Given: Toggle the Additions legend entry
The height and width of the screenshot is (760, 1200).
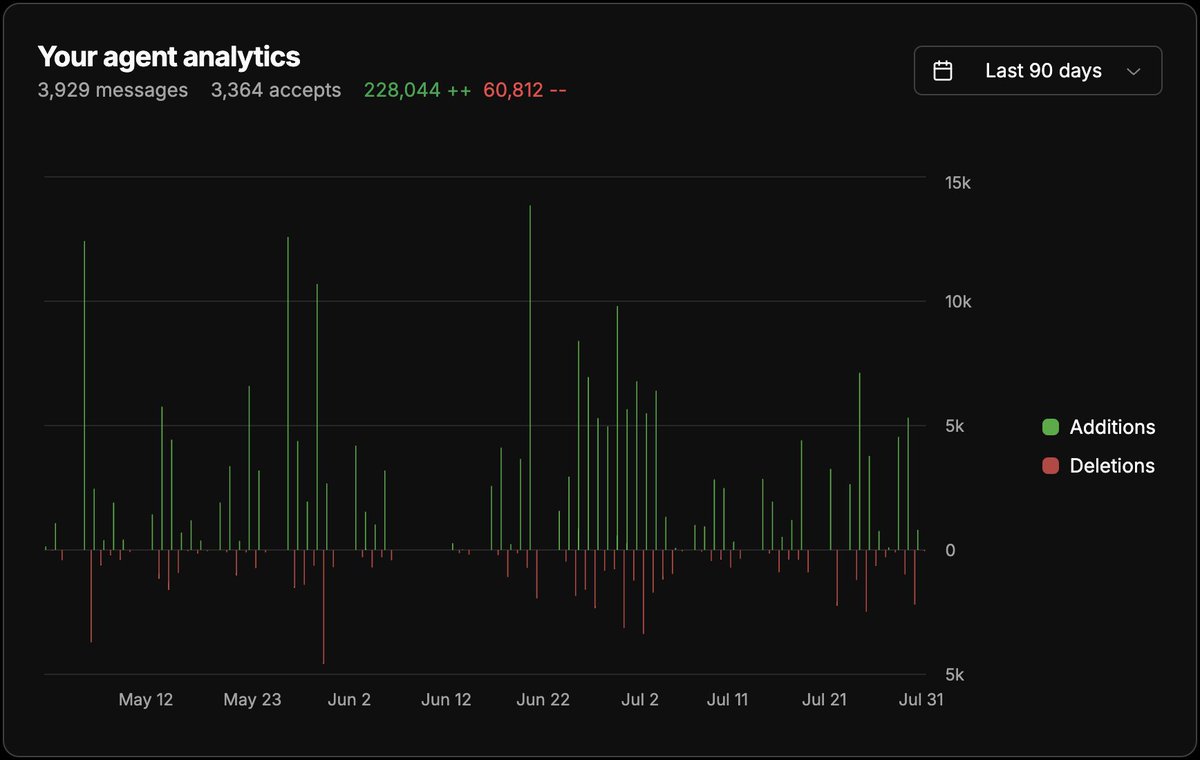Looking at the screenshot, I should (x=1098, y=427).
